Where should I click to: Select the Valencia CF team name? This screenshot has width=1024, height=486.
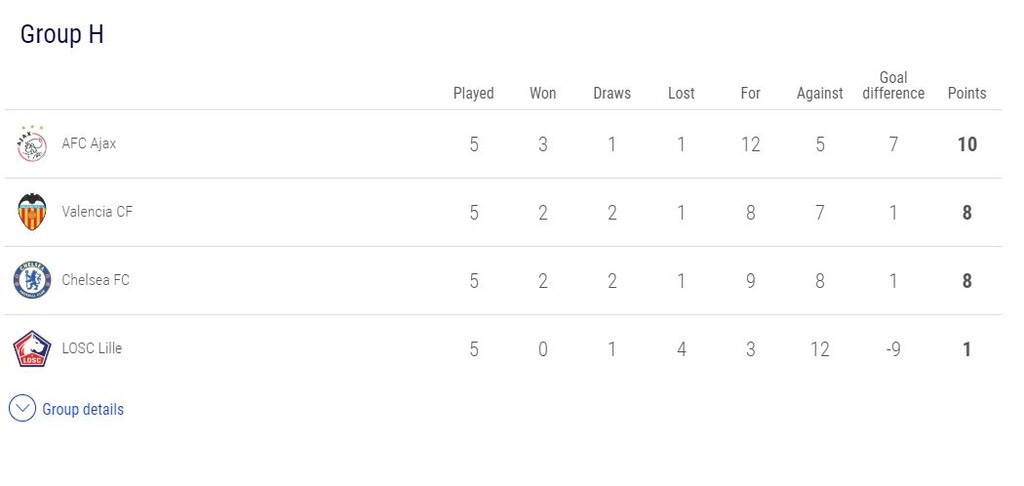tap(97, 212)
